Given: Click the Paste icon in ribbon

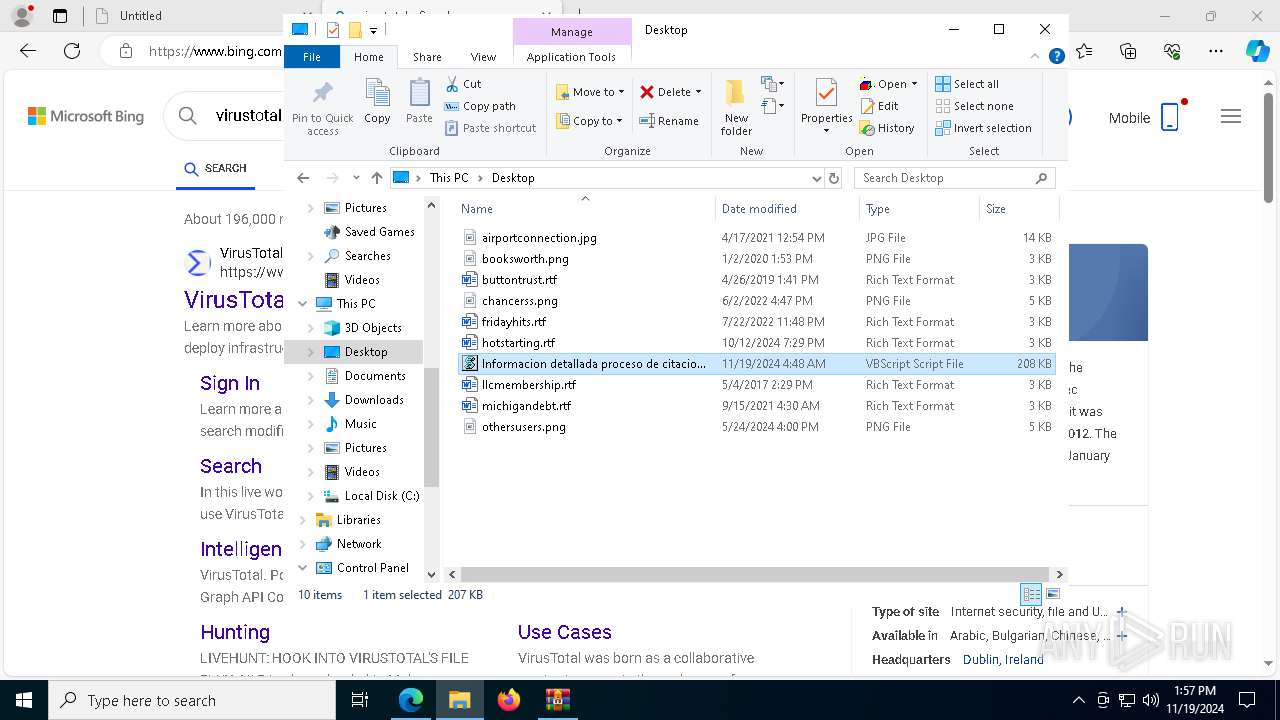Looking at the screenshot, I should (x=419, y=102).
